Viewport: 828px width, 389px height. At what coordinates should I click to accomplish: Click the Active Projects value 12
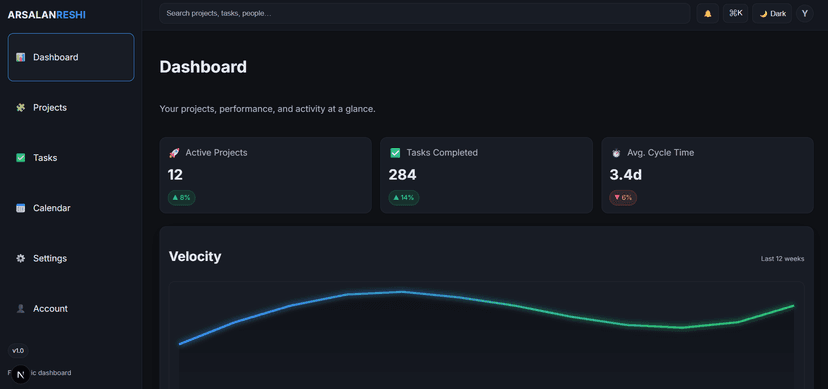pos(175,175)
